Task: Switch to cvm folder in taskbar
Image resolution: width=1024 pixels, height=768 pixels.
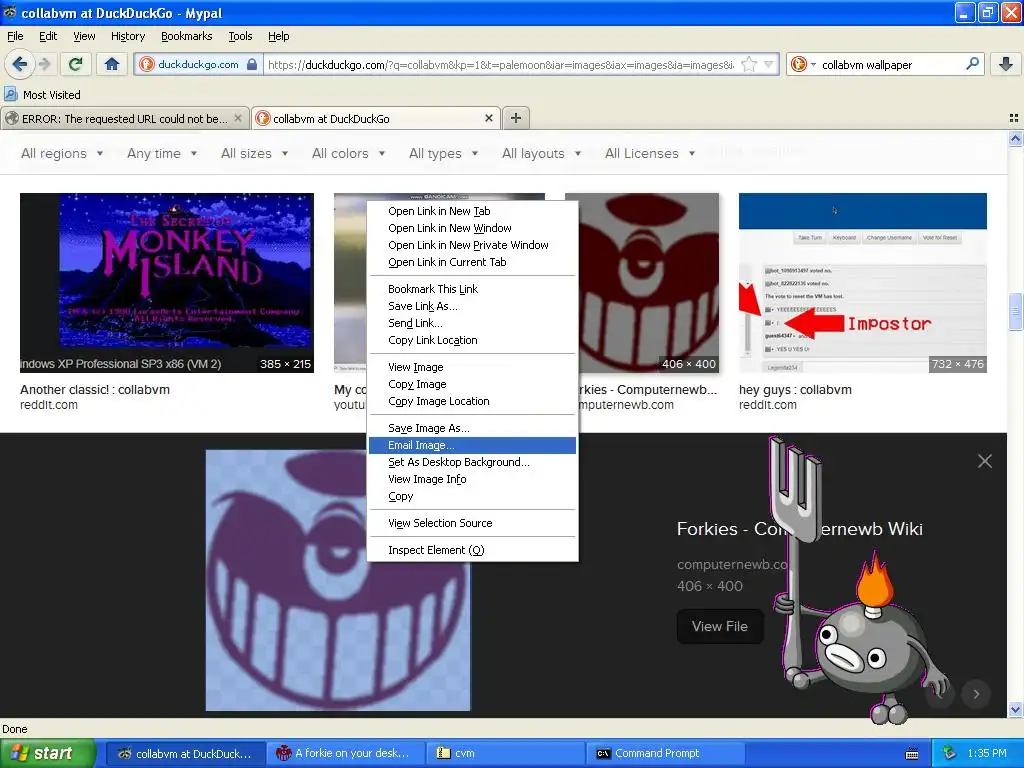Action: pos(505,753)
